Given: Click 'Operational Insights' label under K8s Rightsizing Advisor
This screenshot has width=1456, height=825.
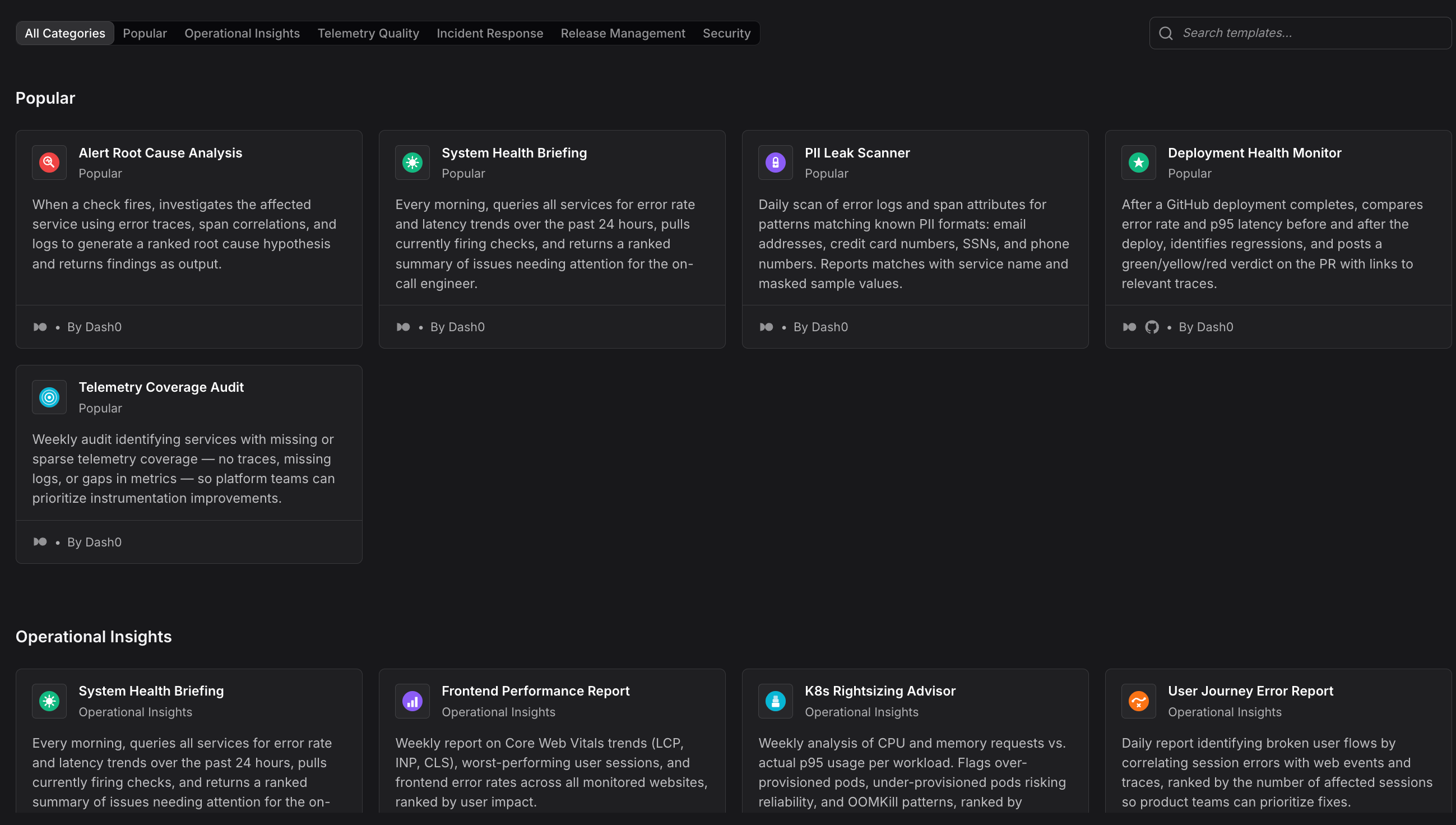Looking at the screenshot, I should click(862, 712).
